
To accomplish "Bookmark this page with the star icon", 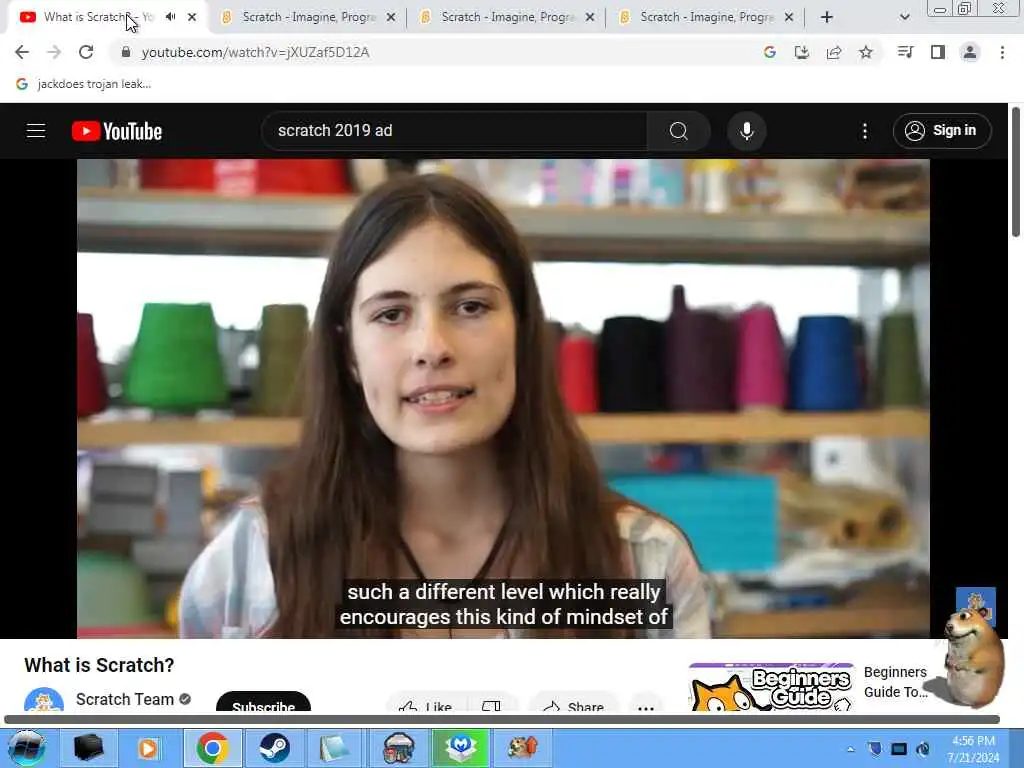I will tap(866, 52).
